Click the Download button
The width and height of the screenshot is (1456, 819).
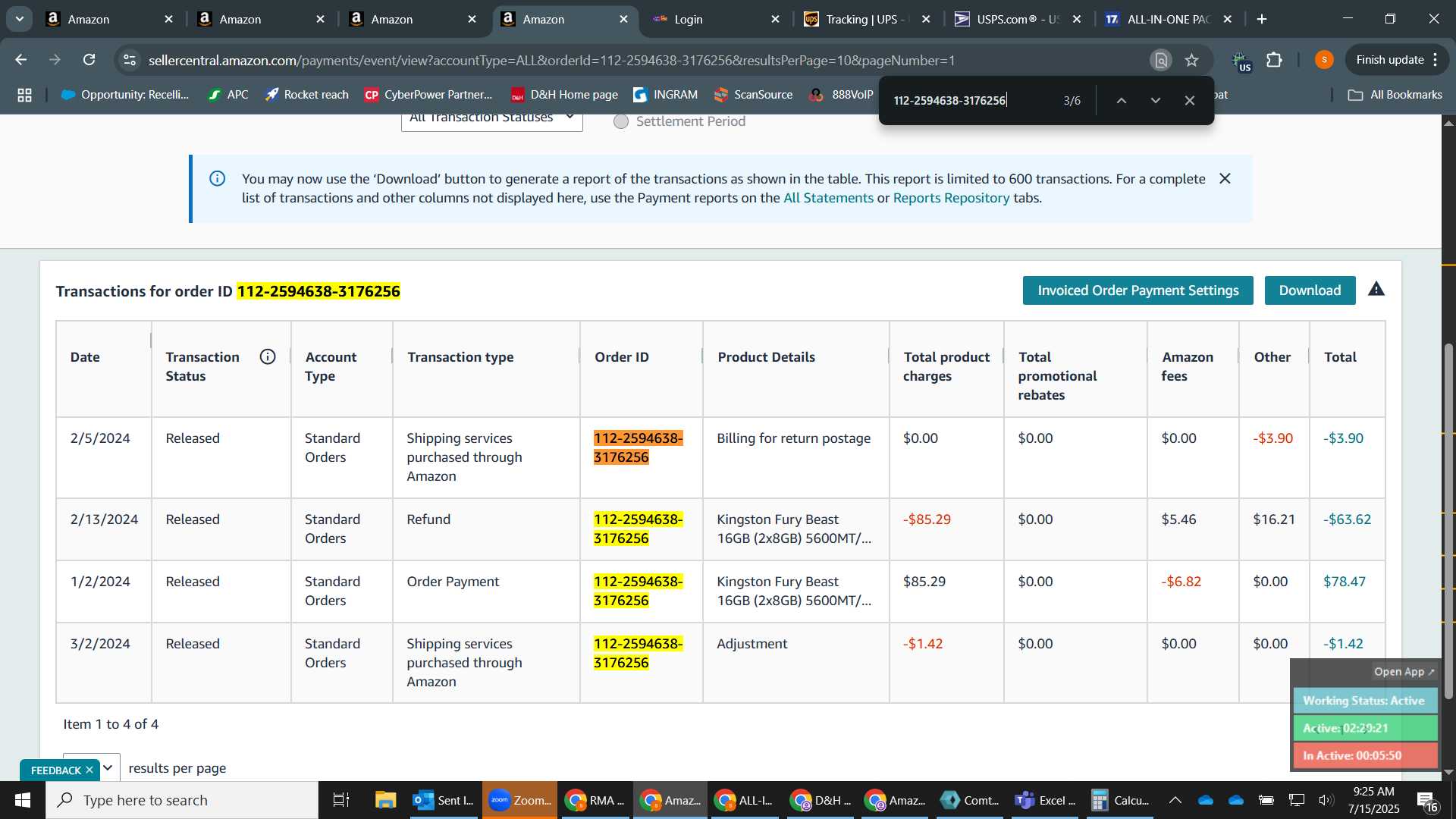[x=1310, y=290]
